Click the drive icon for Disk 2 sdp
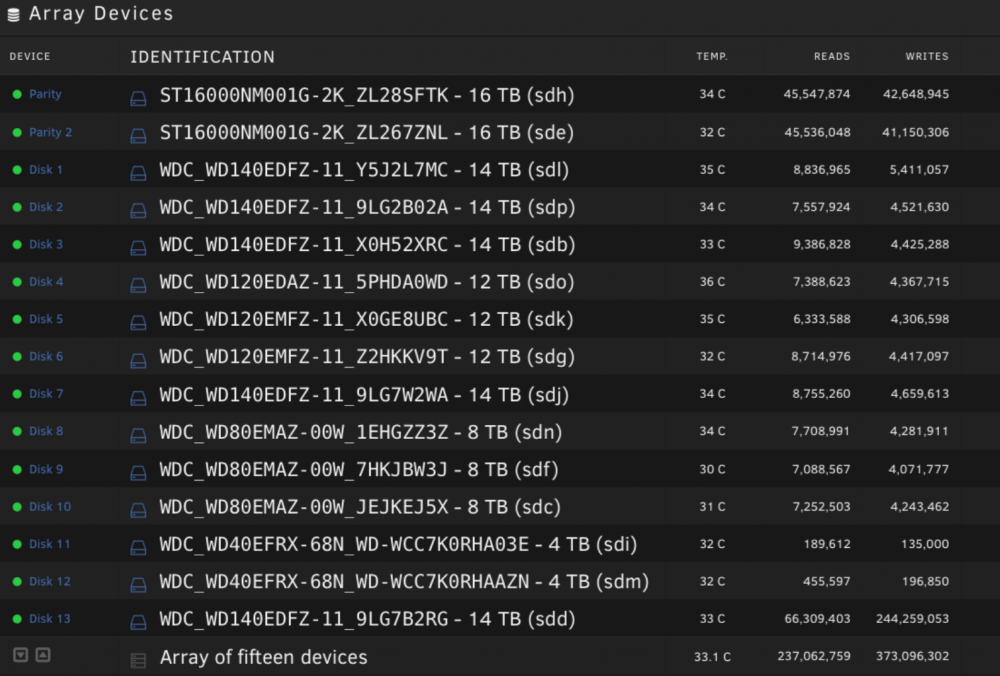The image size is (1000, 676). 138,210
